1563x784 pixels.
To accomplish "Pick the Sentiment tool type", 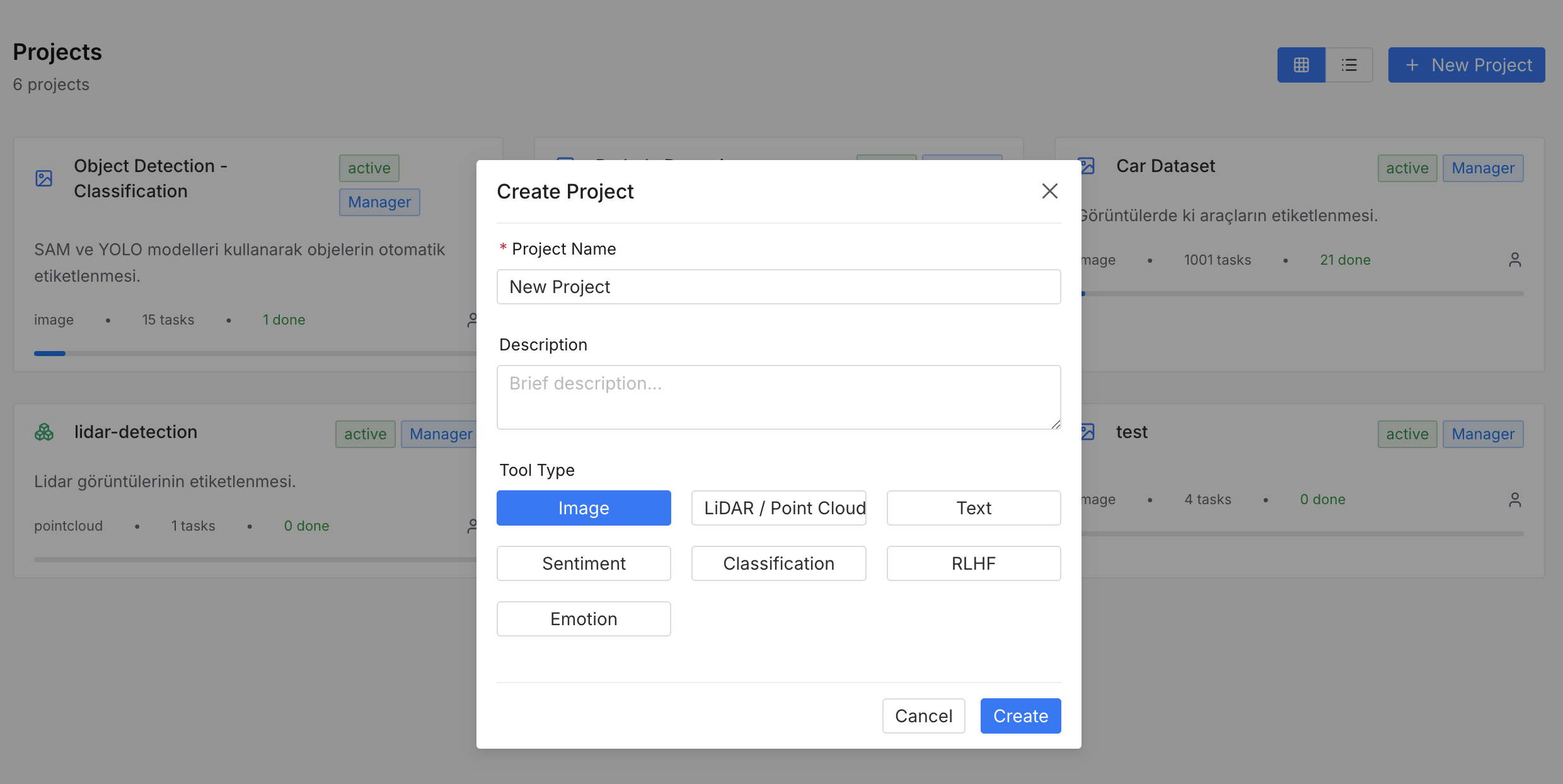I will pos(584,563).
